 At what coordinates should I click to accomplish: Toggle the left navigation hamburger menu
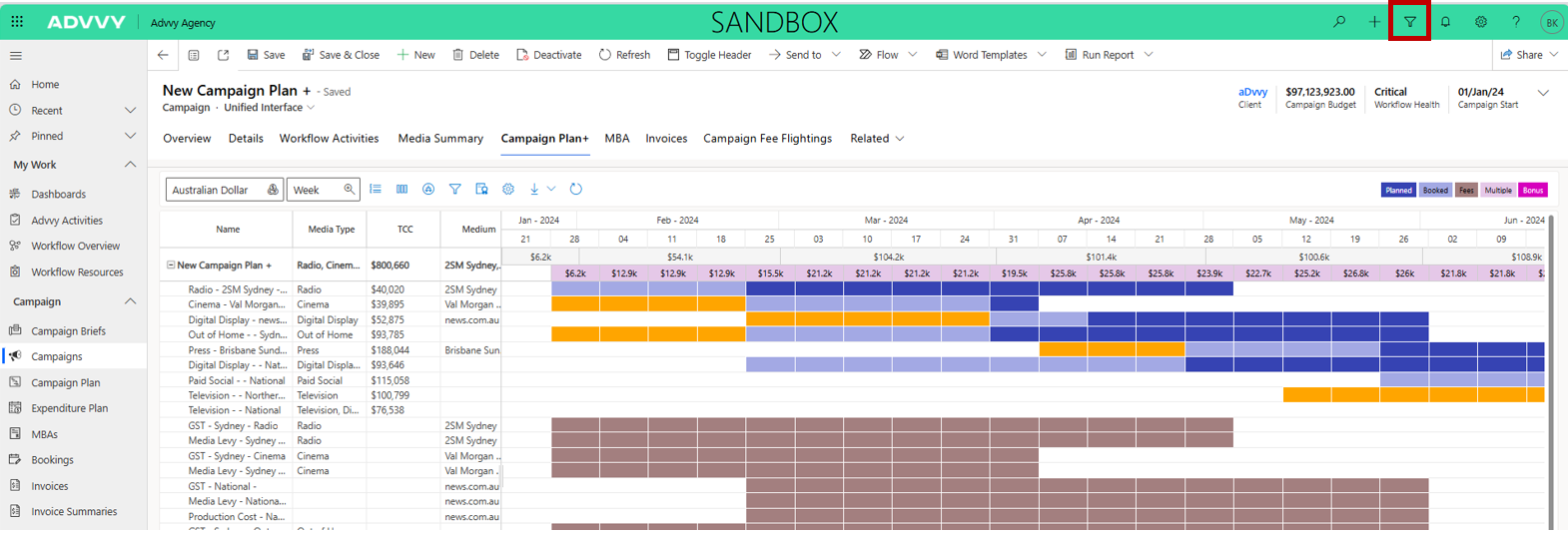[x=15, y=56]
